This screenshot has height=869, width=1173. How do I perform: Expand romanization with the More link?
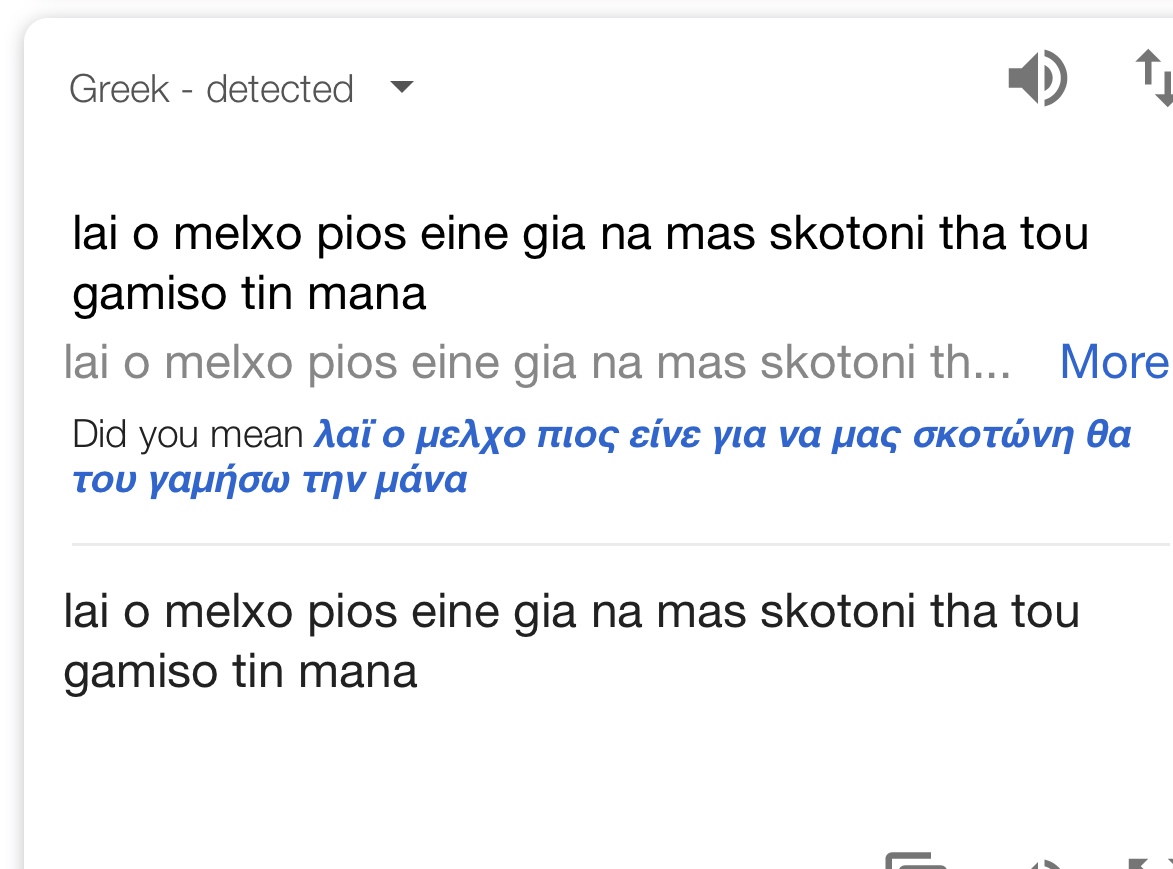1114,362
